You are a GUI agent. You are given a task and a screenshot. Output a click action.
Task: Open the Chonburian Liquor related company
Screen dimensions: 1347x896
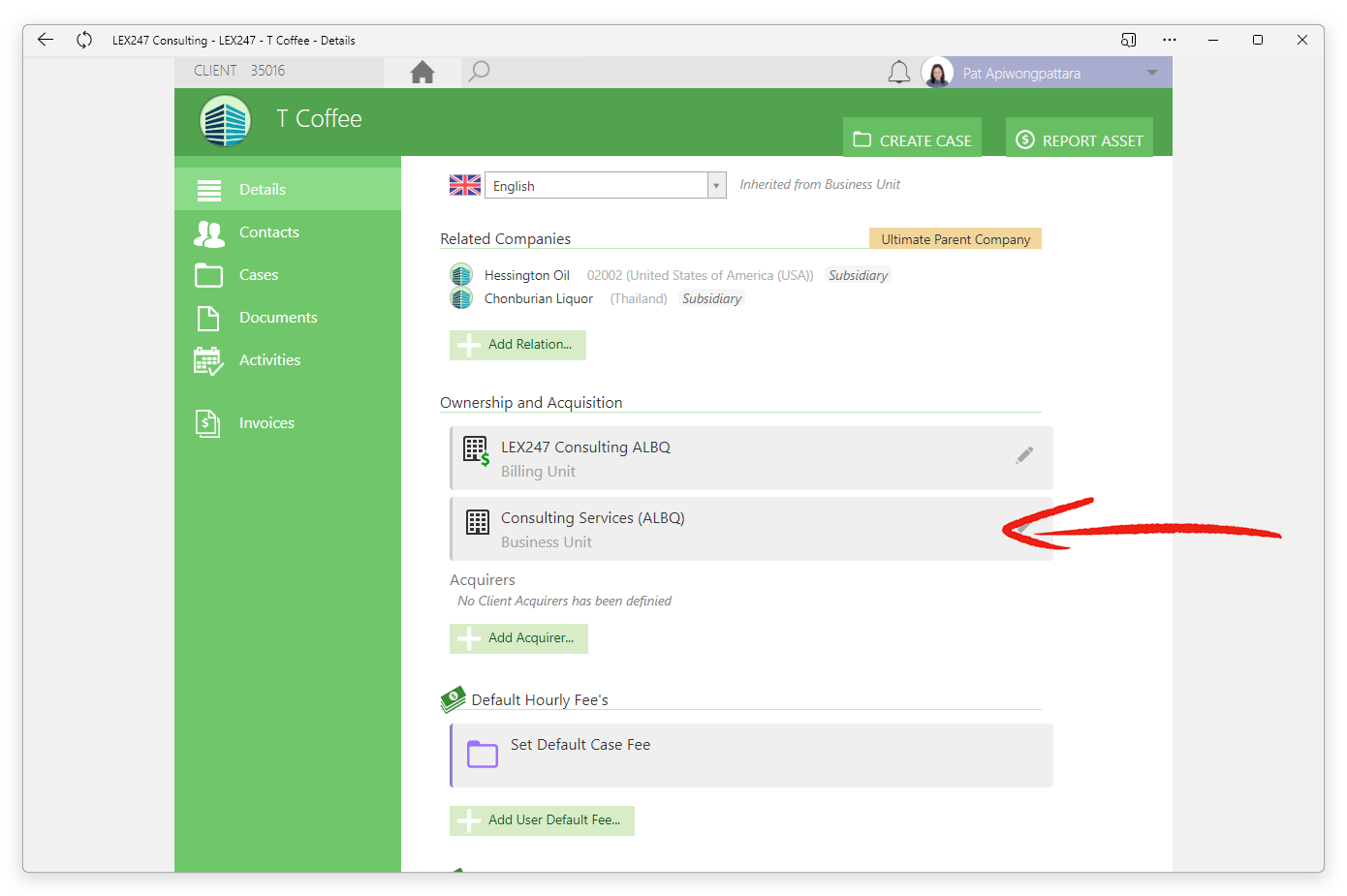539,298
